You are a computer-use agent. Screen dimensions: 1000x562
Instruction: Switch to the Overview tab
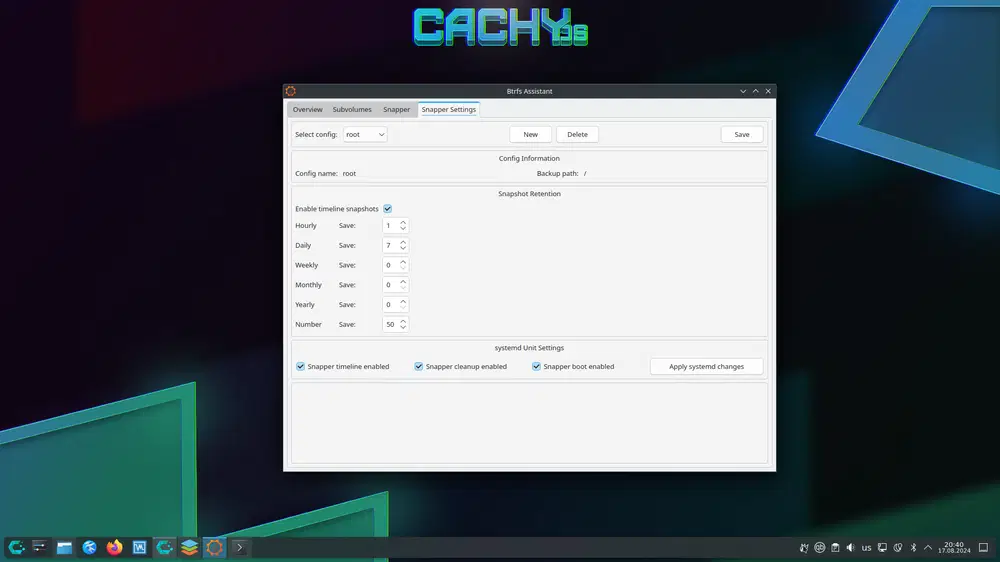(307, 110)
